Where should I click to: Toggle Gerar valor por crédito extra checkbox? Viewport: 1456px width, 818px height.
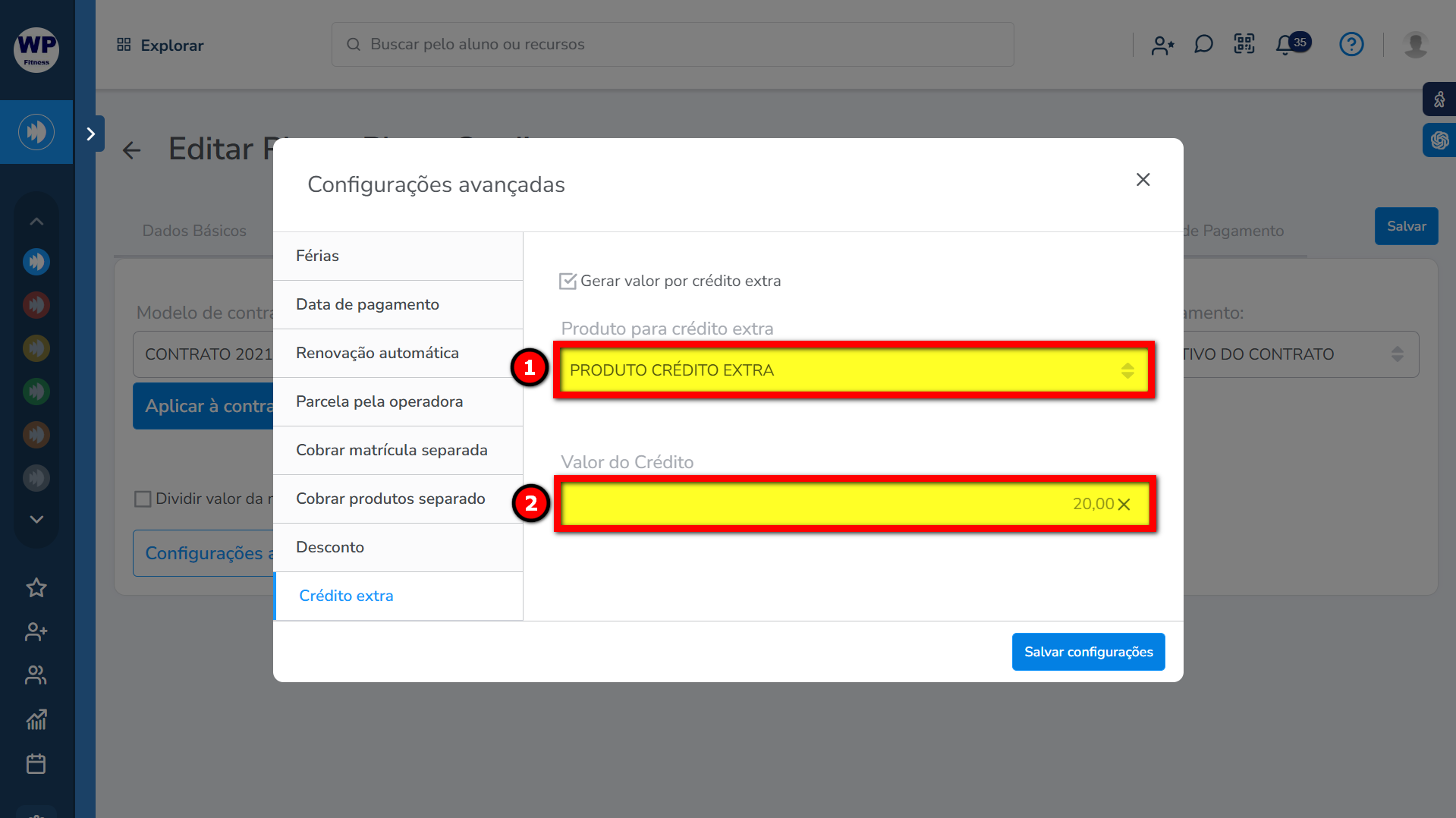pos(568,282)
